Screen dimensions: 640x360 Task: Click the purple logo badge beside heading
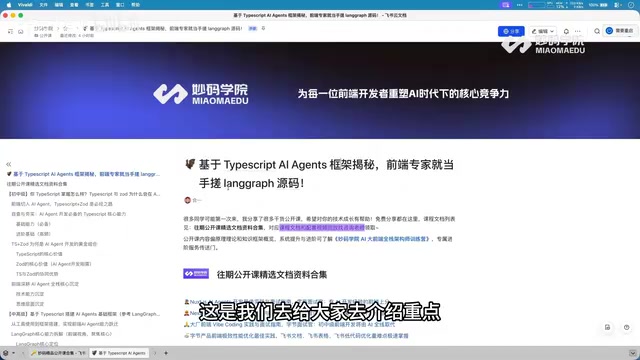pos(196,274)
